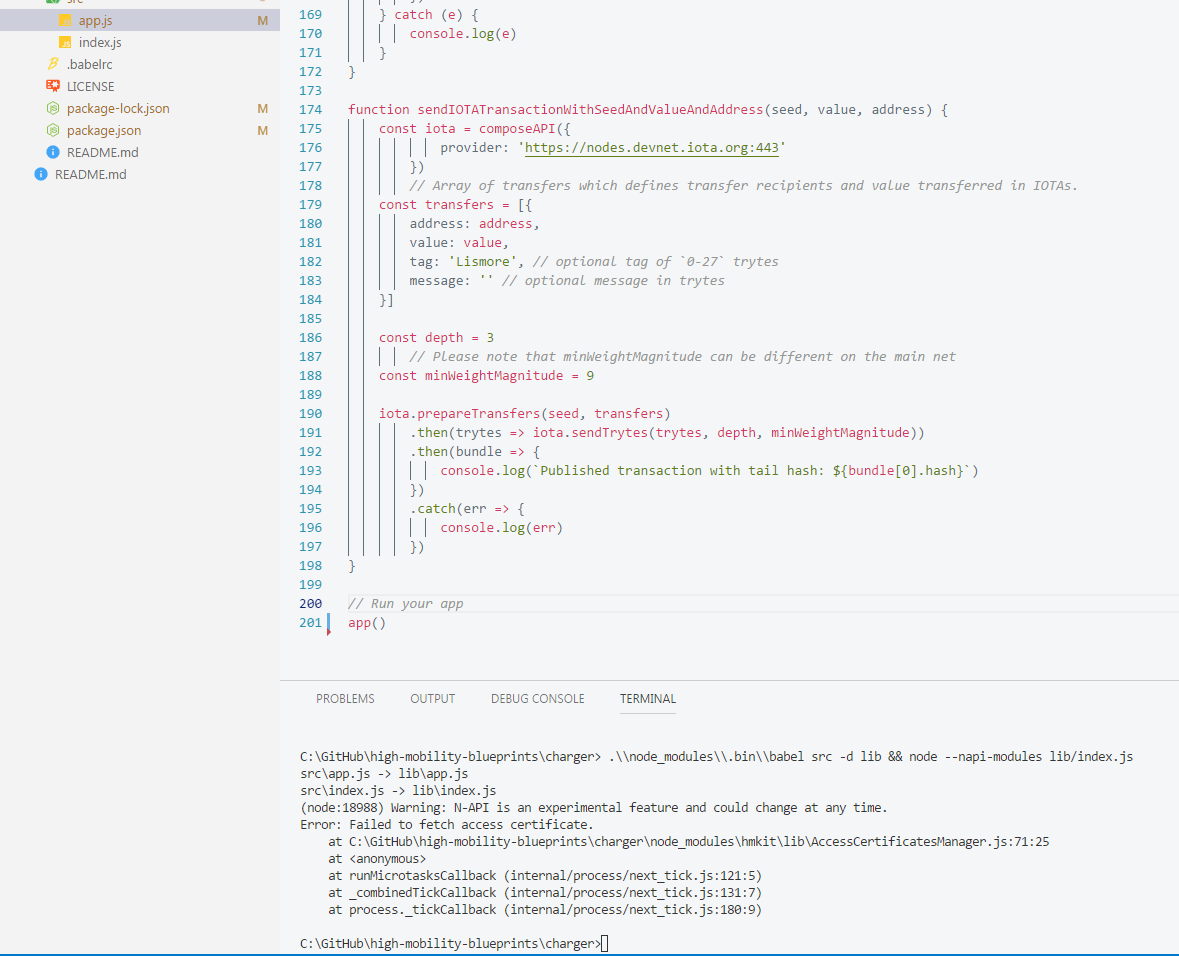Image resolution: width=1179 pixels, height=956 pixels.
Task: Click the app.js JavaScript file icon
Action: point(66,20)
